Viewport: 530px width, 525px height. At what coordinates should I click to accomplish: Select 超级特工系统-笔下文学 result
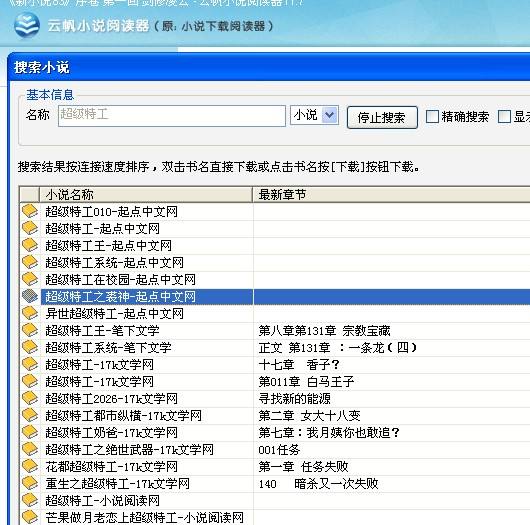pos(108,348)
